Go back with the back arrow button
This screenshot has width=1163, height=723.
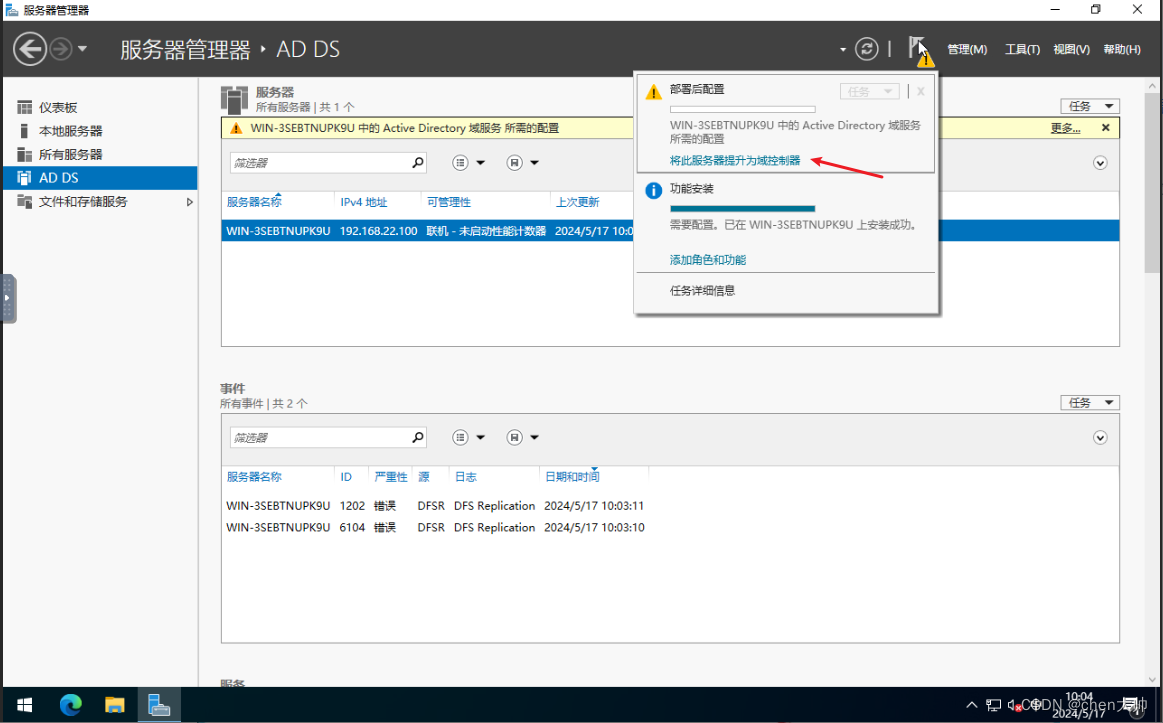point(30,50)
